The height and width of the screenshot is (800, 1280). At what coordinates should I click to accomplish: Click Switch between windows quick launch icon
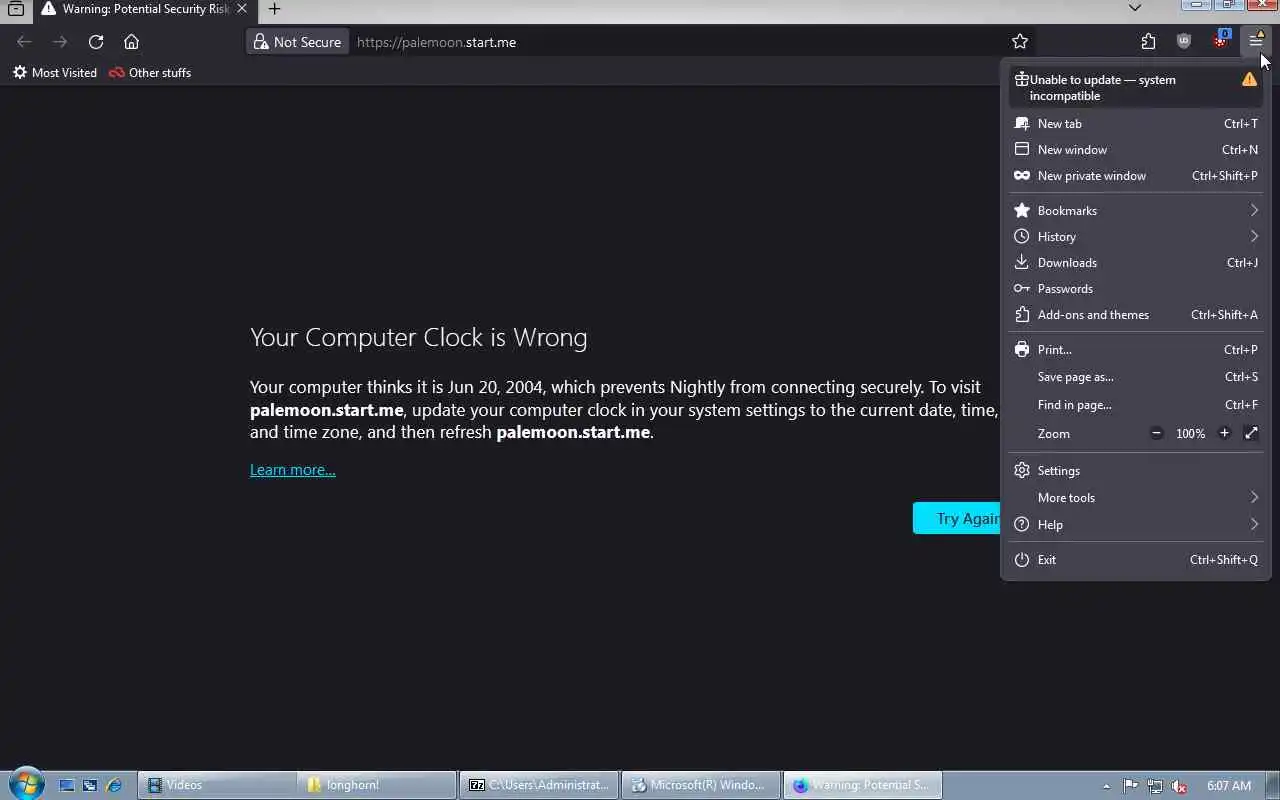click(x=90, y=785)
